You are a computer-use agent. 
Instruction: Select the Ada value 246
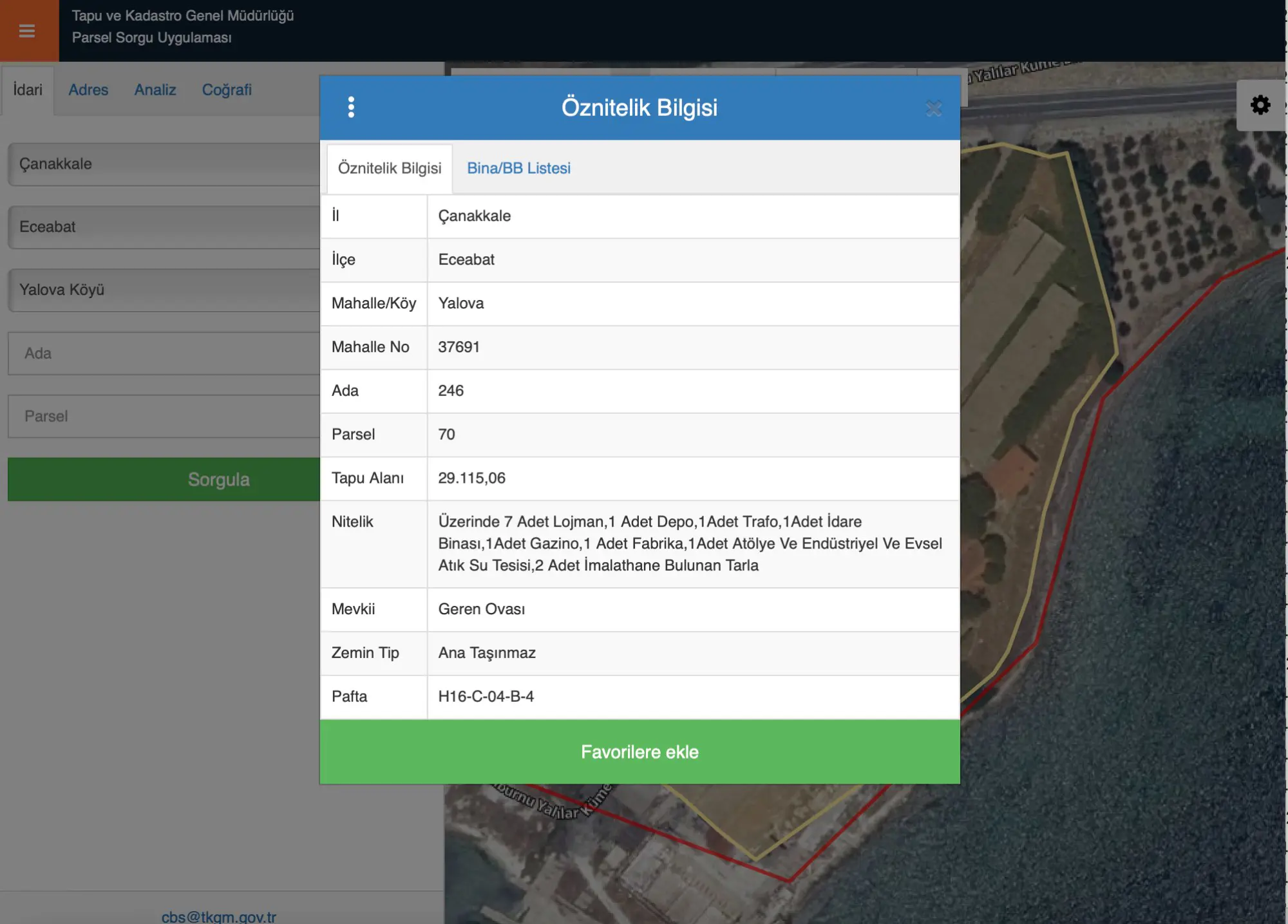tap(451, 391)
